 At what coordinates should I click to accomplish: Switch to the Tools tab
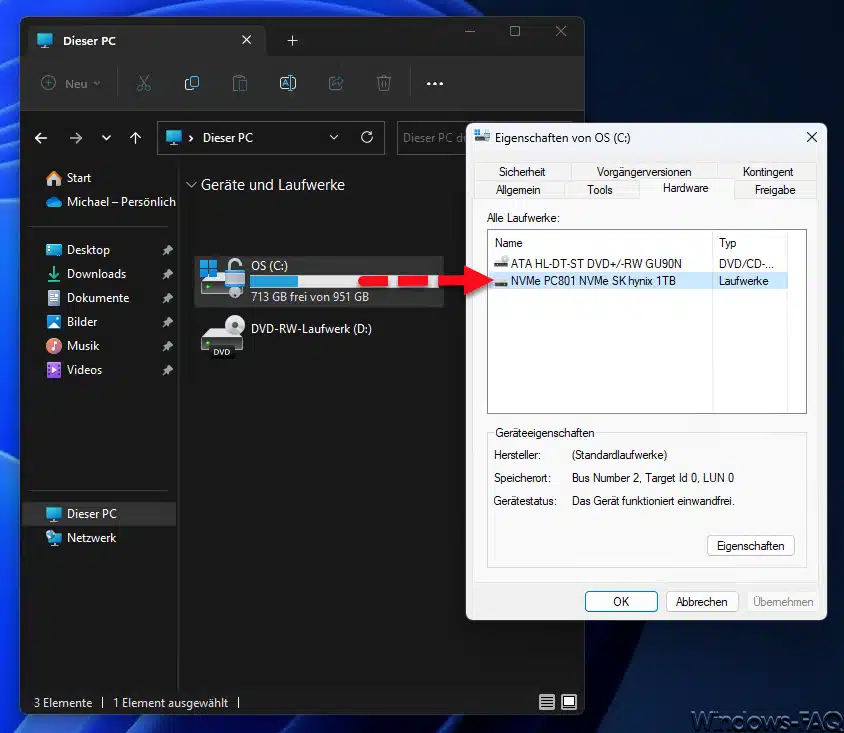pyautogui.click(x=600, y=189)
